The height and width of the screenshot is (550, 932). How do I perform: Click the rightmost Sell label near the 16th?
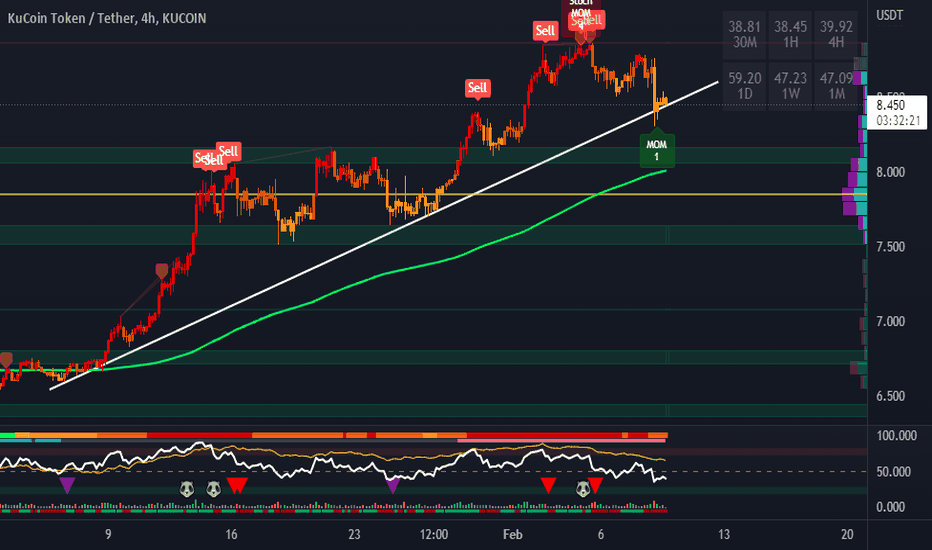[228, 151]
